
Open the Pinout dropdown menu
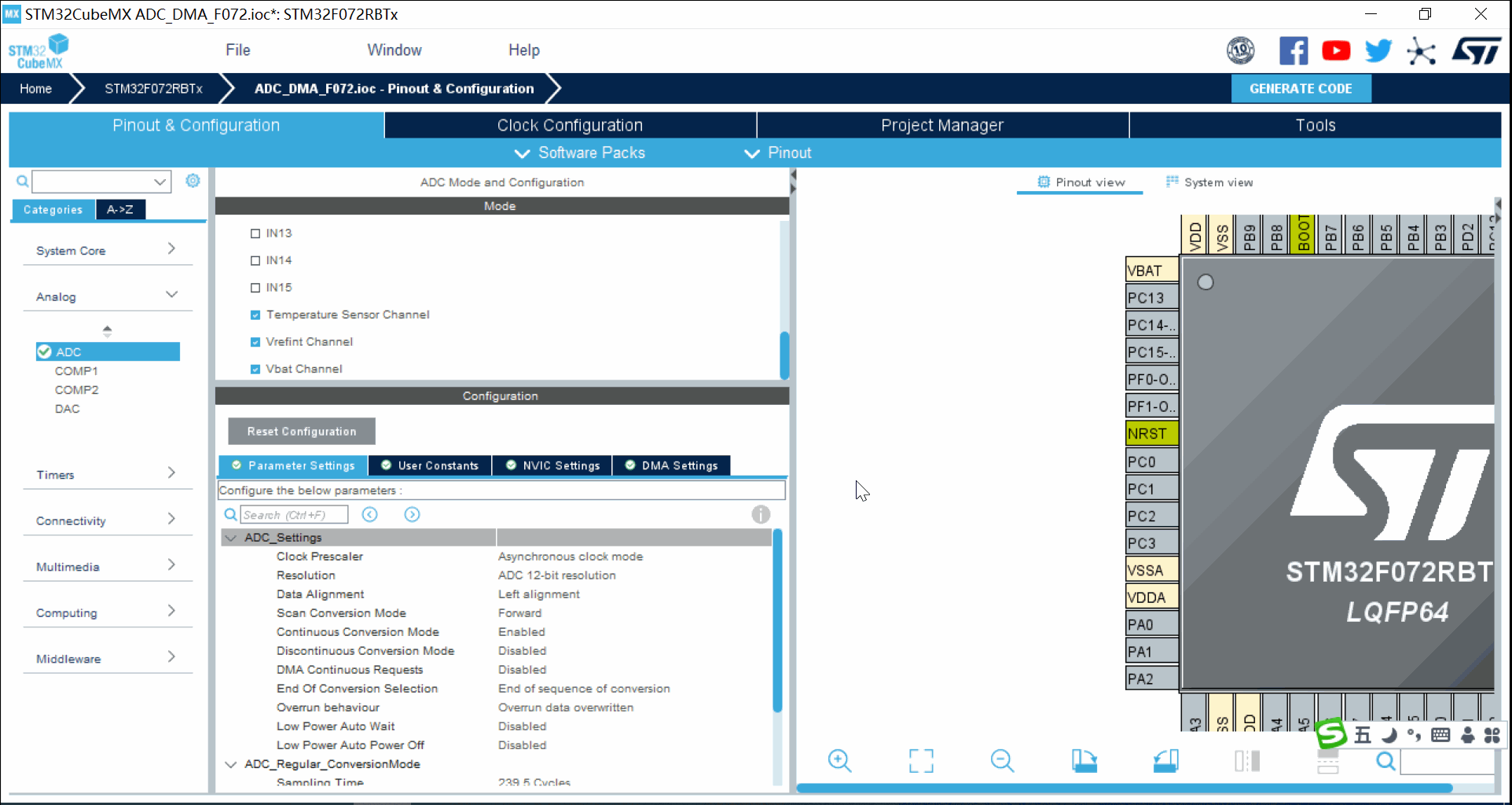tap(778, 153)
